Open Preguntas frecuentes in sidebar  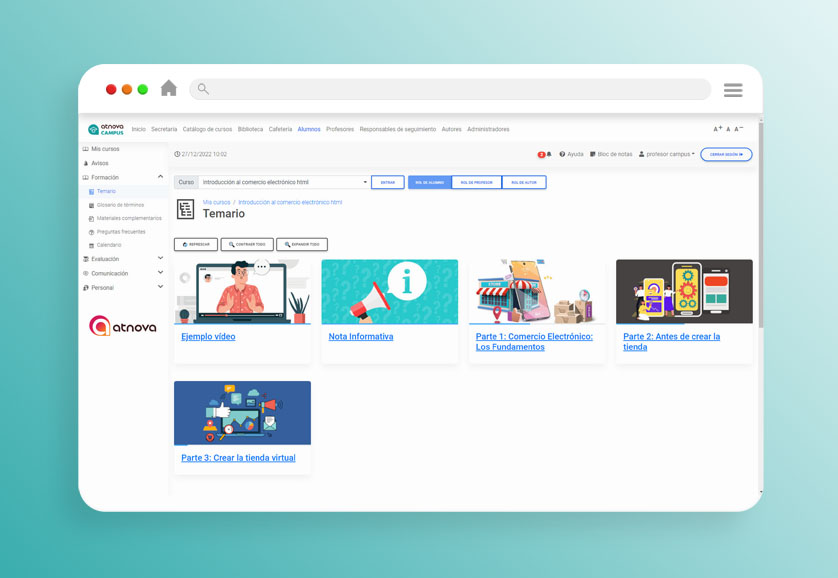point(123,232)
